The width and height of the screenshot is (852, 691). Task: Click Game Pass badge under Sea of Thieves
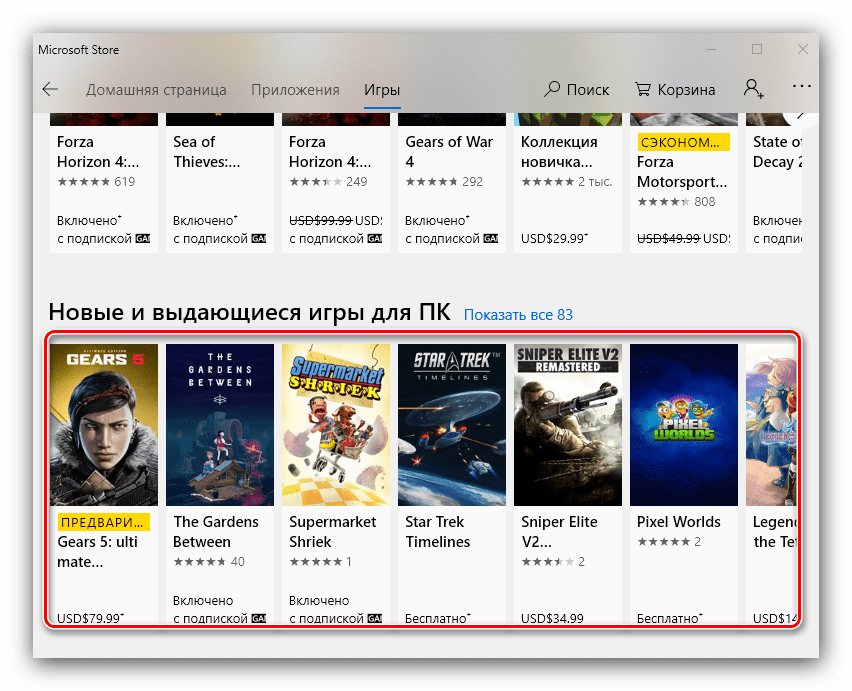(x=259, y=238)
